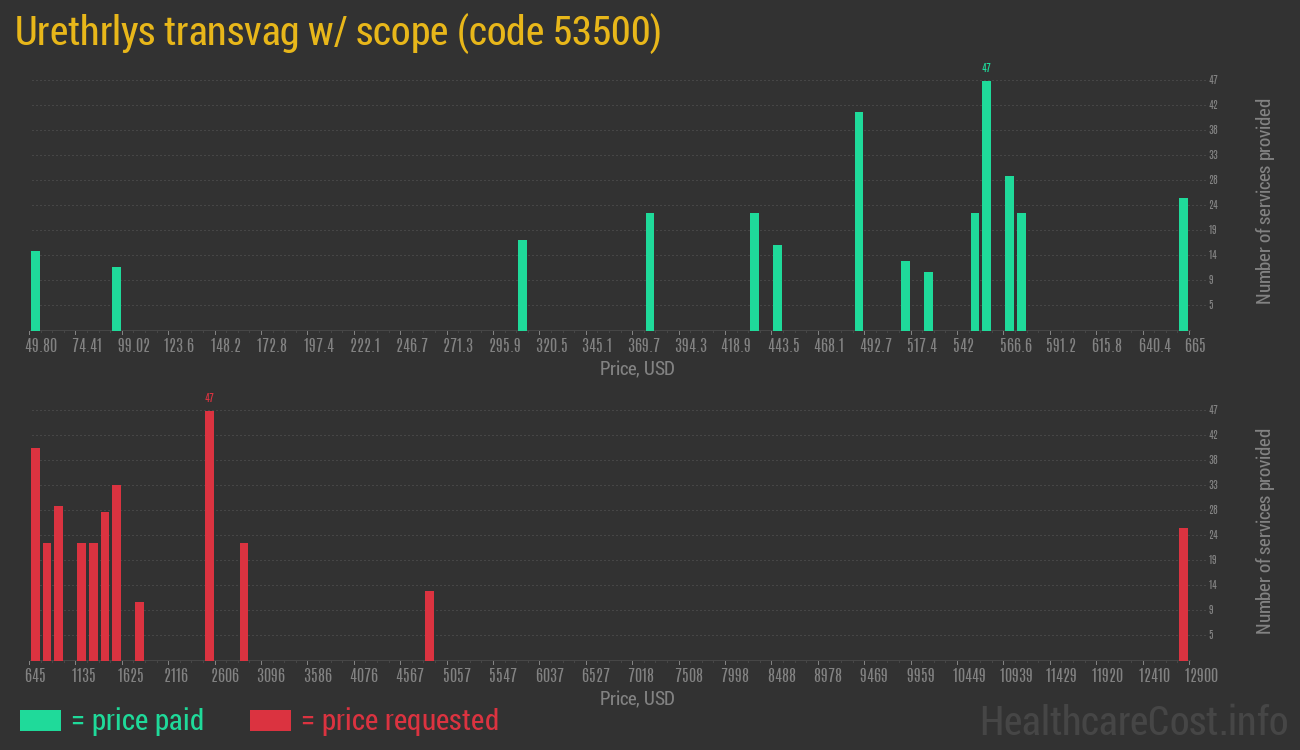Image resolution: width=1300 pixels, height=750 pixels.
Task: Click the green price paid legend swatch
Action: 40,720
